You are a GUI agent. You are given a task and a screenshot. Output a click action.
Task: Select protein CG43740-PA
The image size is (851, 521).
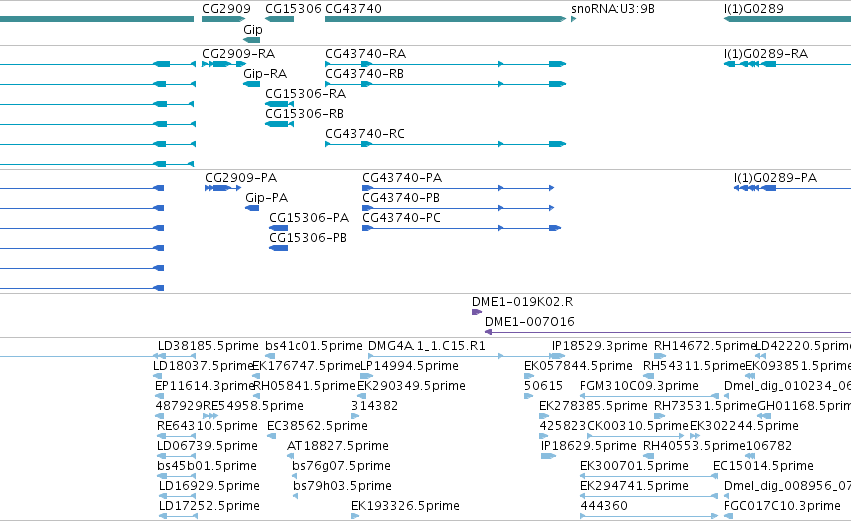[402, 178]
